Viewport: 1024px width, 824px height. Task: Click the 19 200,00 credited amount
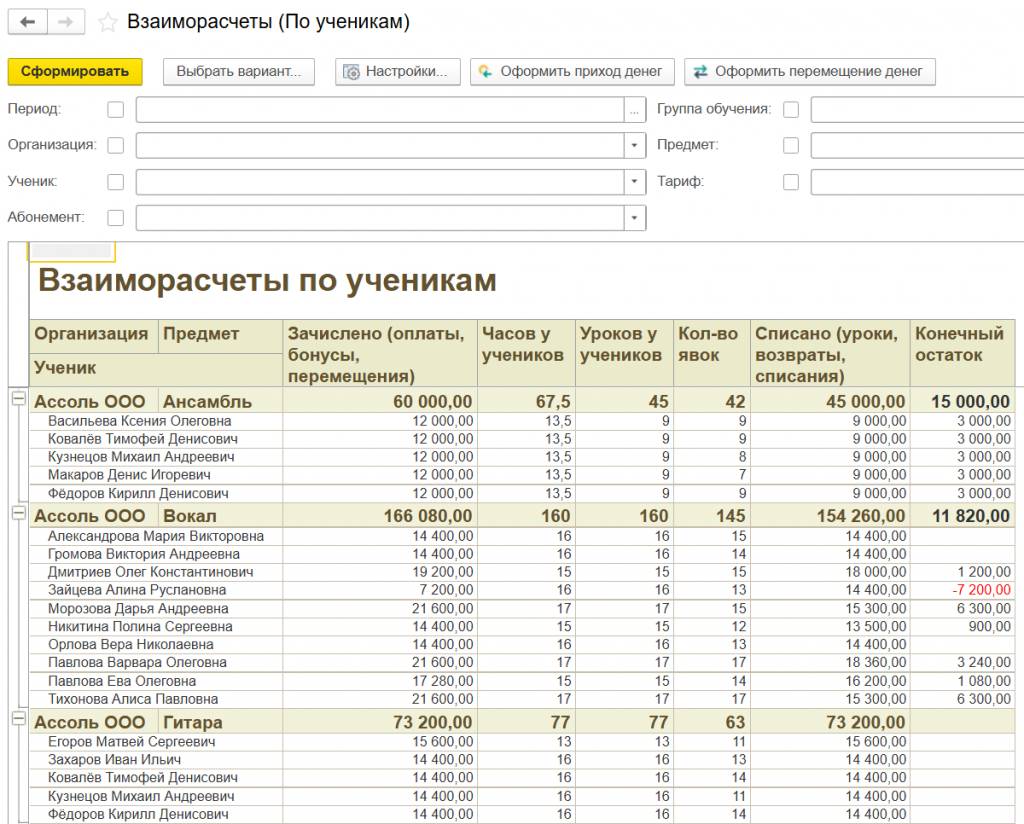[x=443, y=573]
